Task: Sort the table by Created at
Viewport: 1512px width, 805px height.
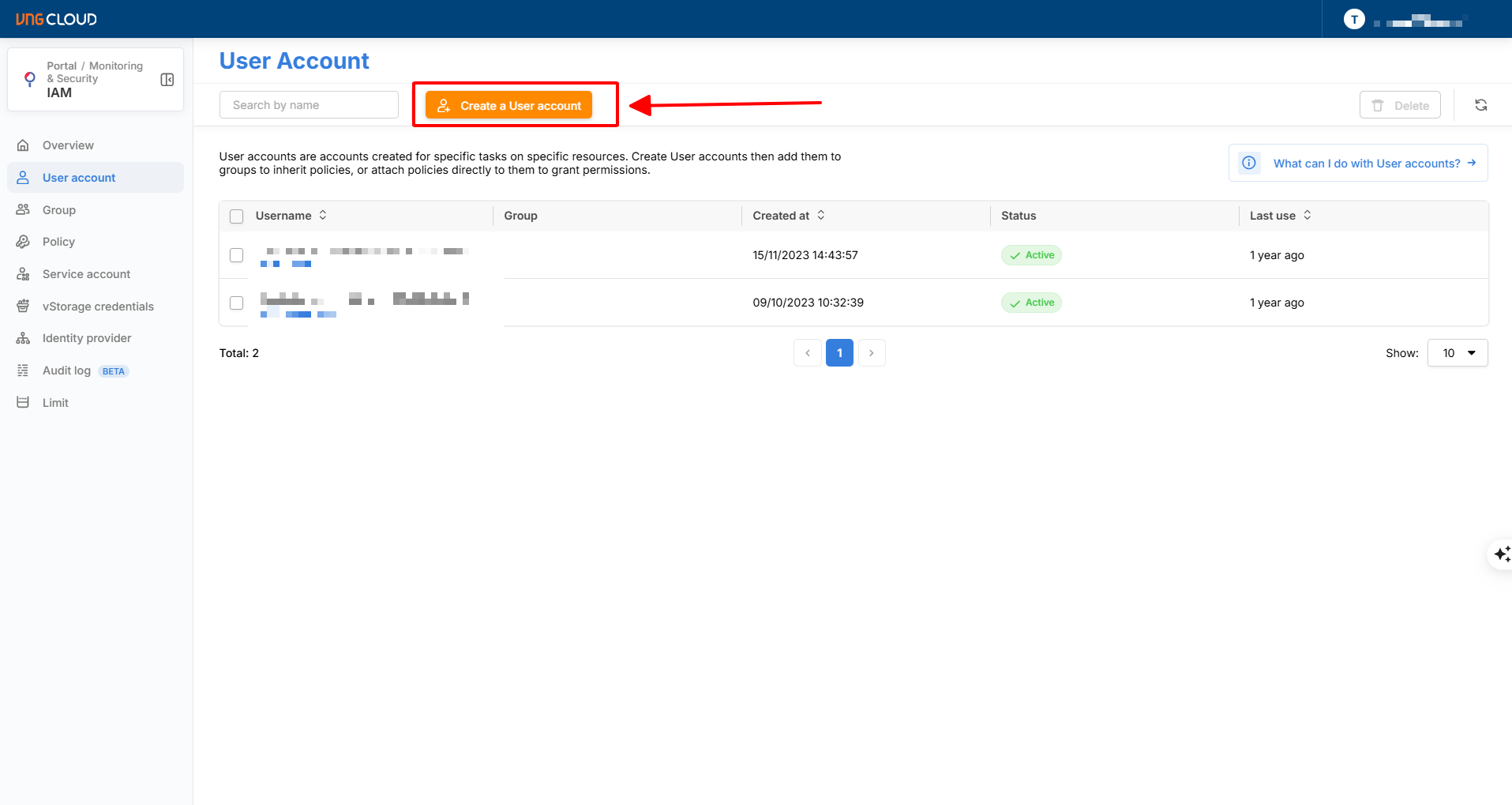Action: (x=821, y=216)
